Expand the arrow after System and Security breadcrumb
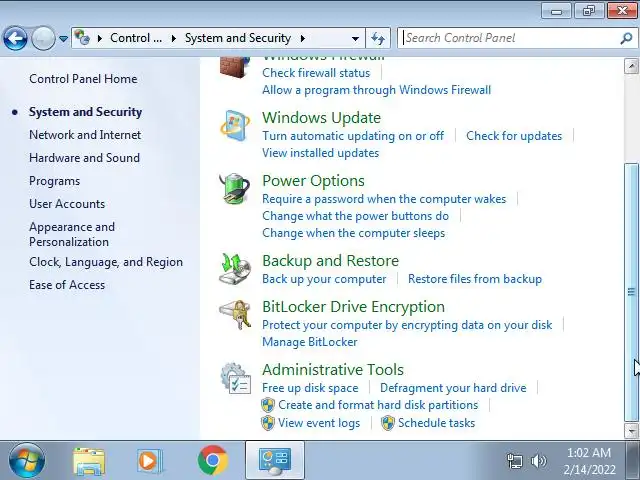The width and height of the screenshot is (640, 480). point(302,38)
